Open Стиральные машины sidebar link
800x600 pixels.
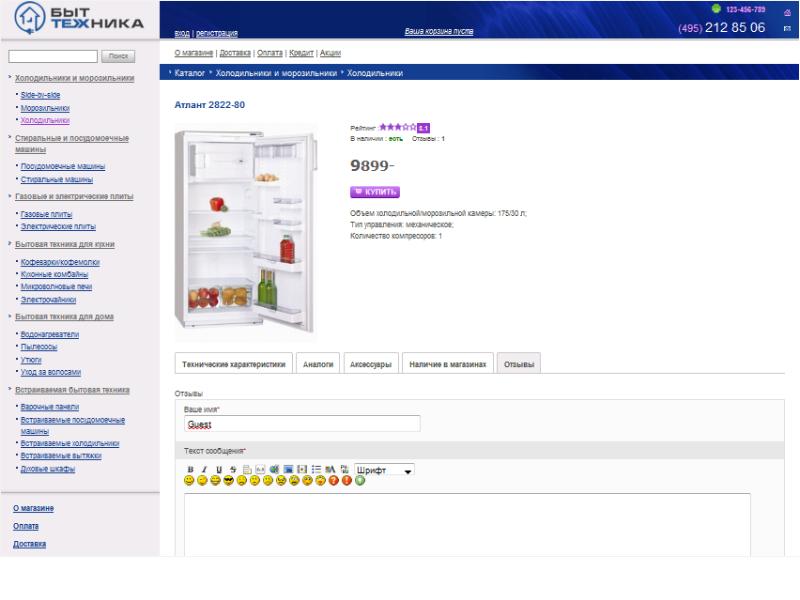[x=57, y=179]
